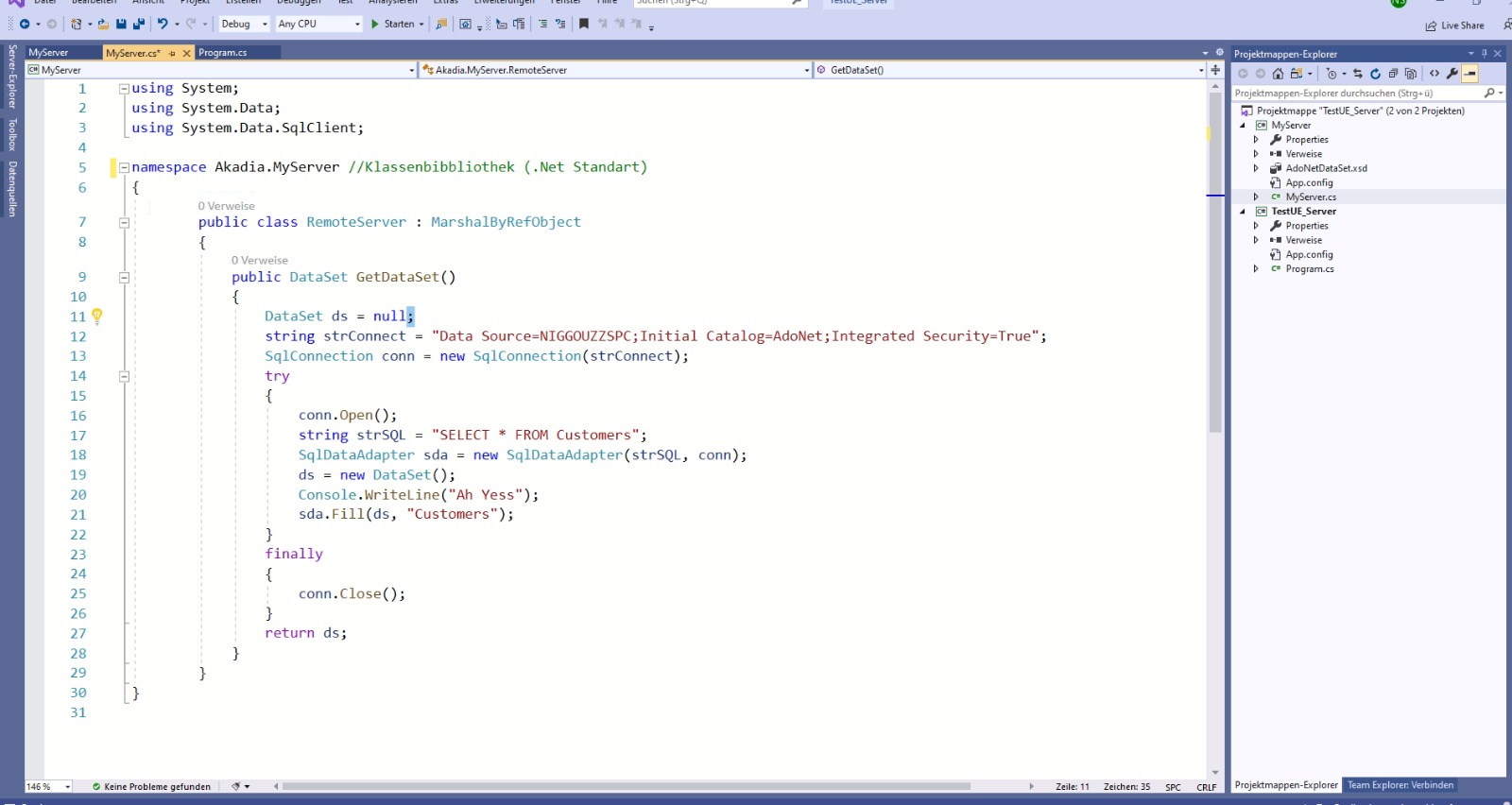The image size is (1512, 805).
Task: Click the lightbulb quick action on line 11
Action: pos(96,317)
